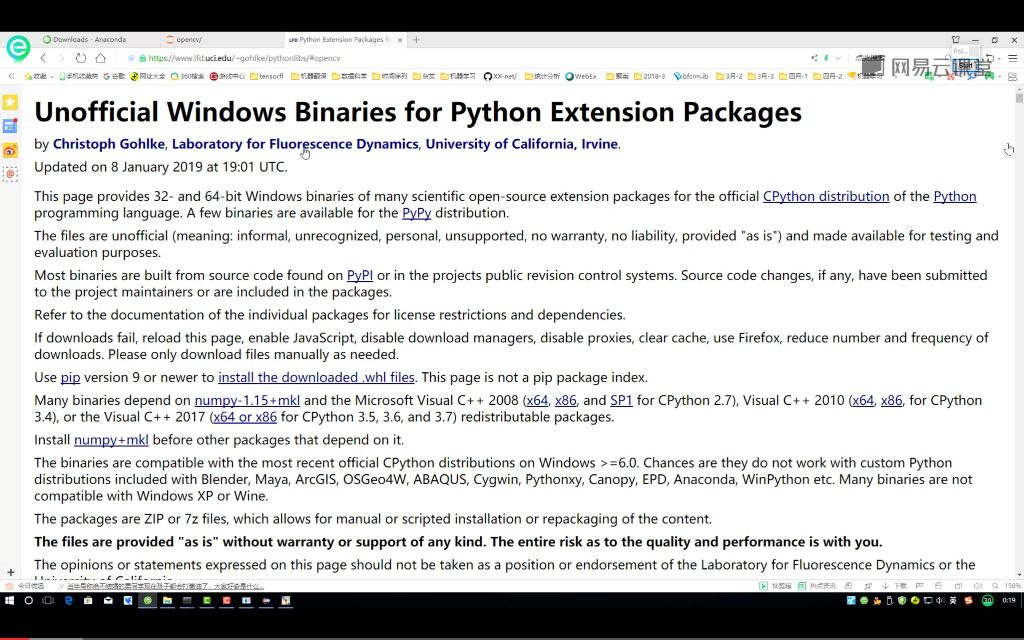
Task: Open File Explorer from taskbar
Action: (x=168, y=600)
